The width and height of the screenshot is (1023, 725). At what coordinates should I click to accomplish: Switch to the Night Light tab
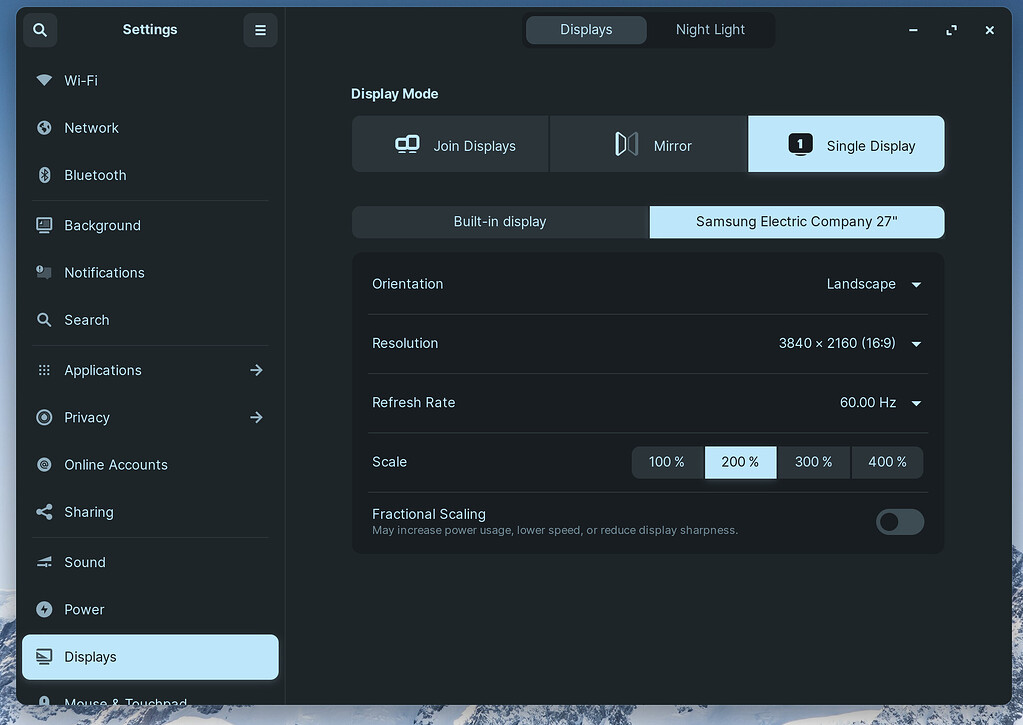(710, 29)
